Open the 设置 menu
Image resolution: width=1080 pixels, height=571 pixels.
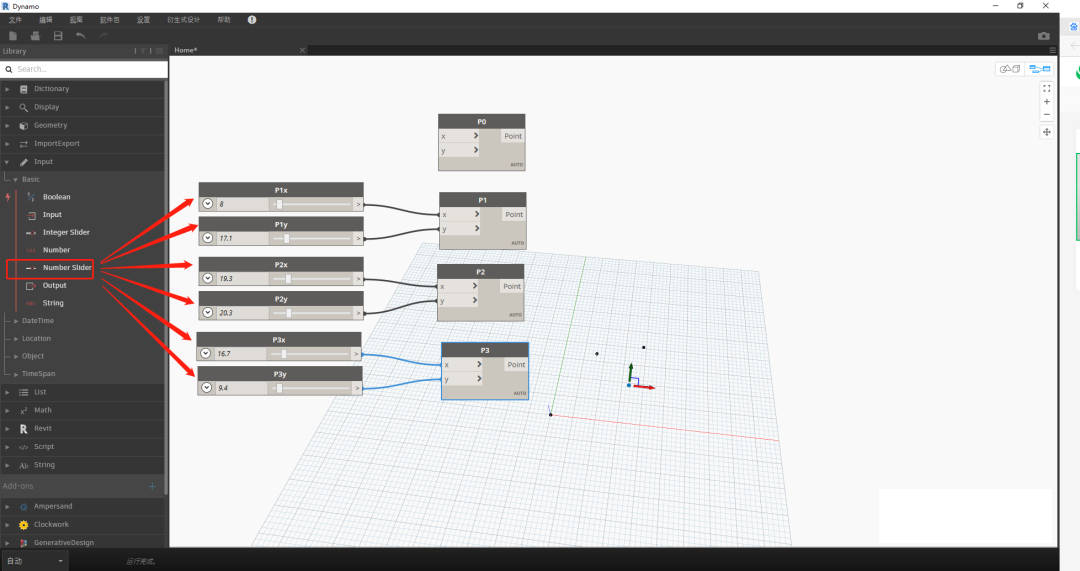click(x=143, y=20)
